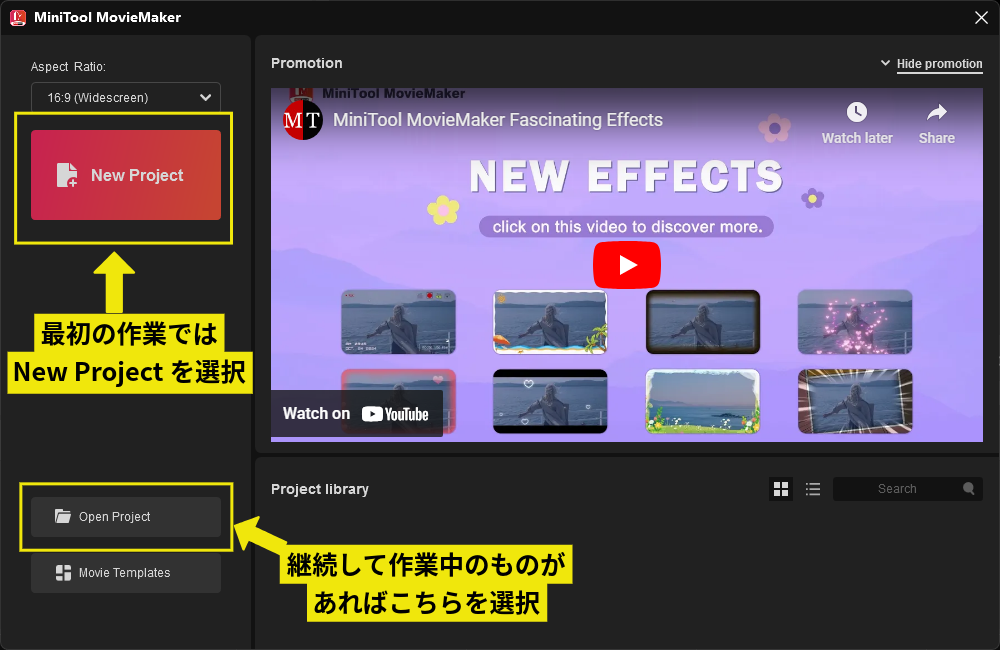Click the dark vignette effect thumbnail
The width and height of the screenshot is (1000, 650).
703,322
